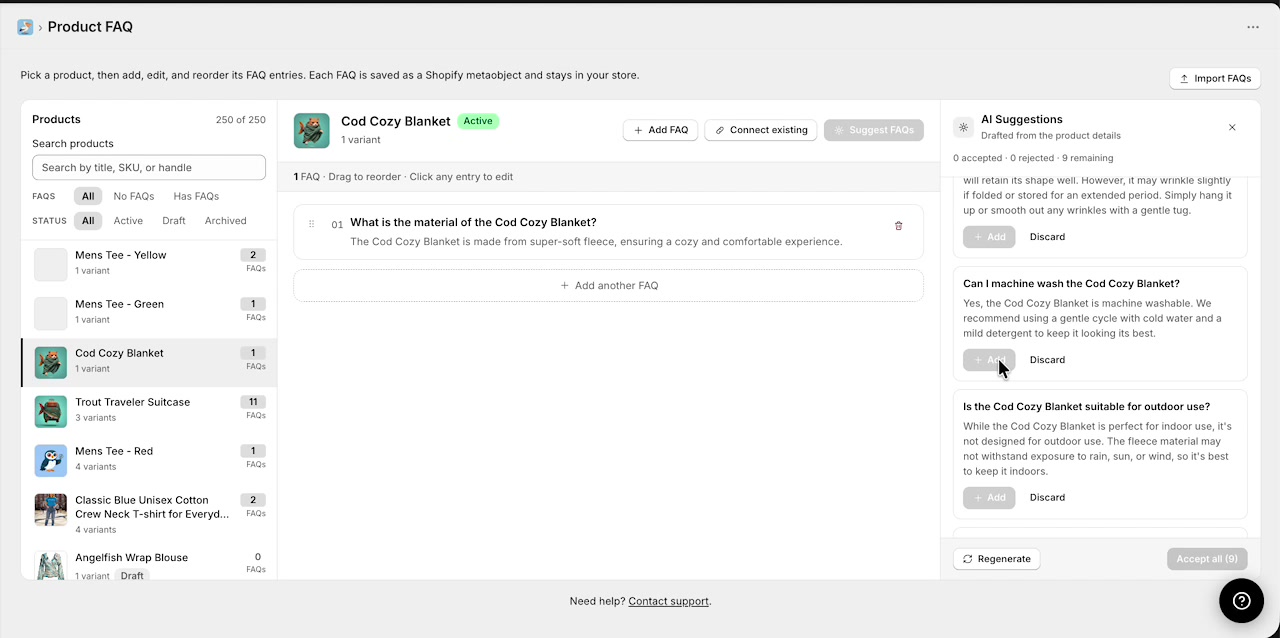Filter products by Archived status
The height and width of the screenshot is (638, 1280).
click(226, 221)
